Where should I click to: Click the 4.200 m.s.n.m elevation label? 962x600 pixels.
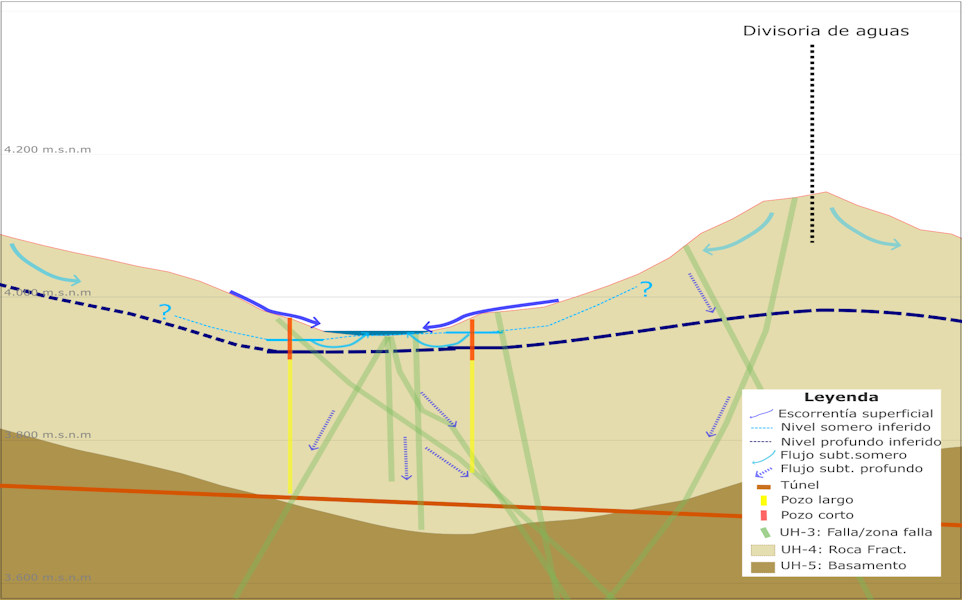(47, 150)
